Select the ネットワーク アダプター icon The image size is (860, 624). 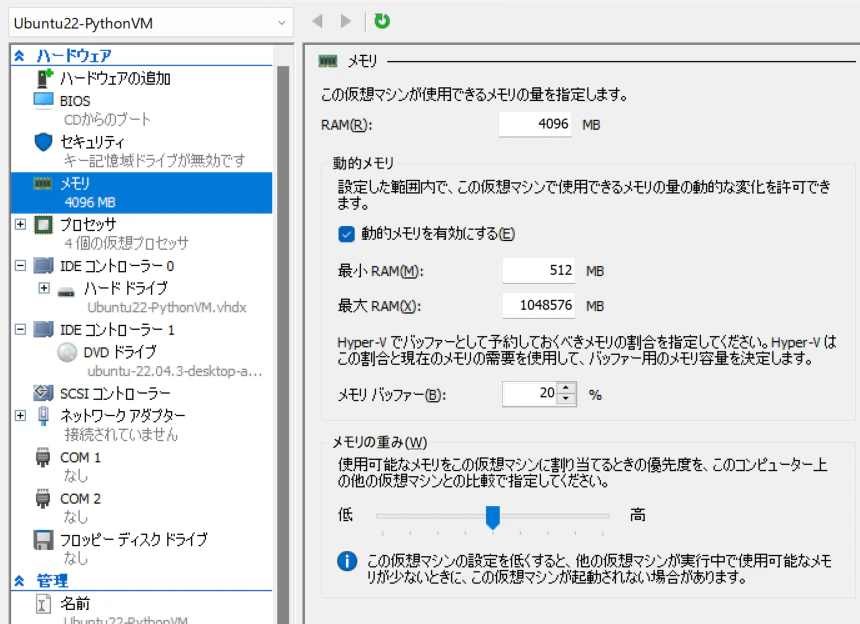43,416
